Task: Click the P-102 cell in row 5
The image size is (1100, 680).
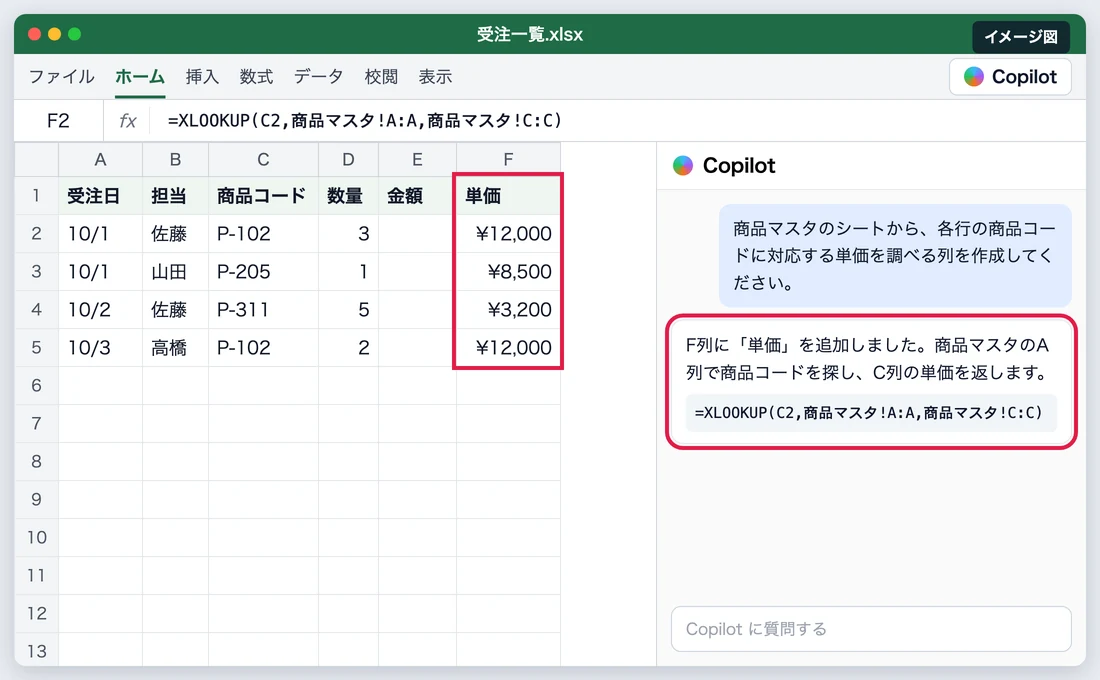Action: (263, 347)
